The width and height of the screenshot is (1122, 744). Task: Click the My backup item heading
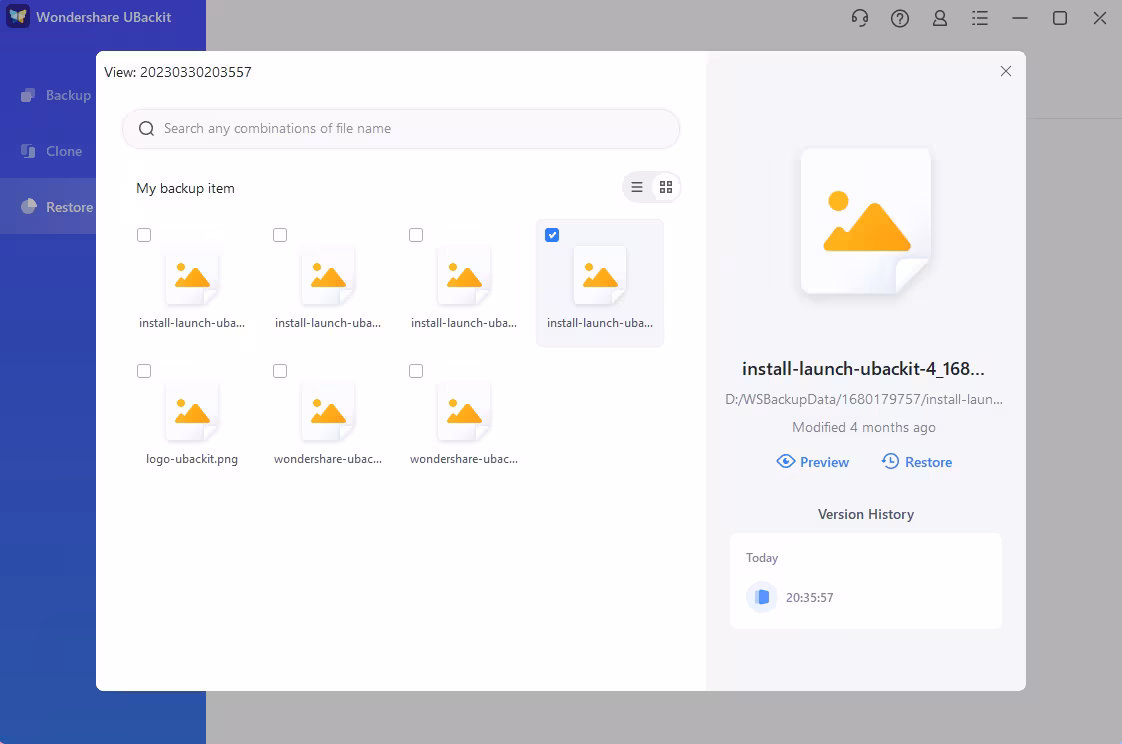point(185,188)
